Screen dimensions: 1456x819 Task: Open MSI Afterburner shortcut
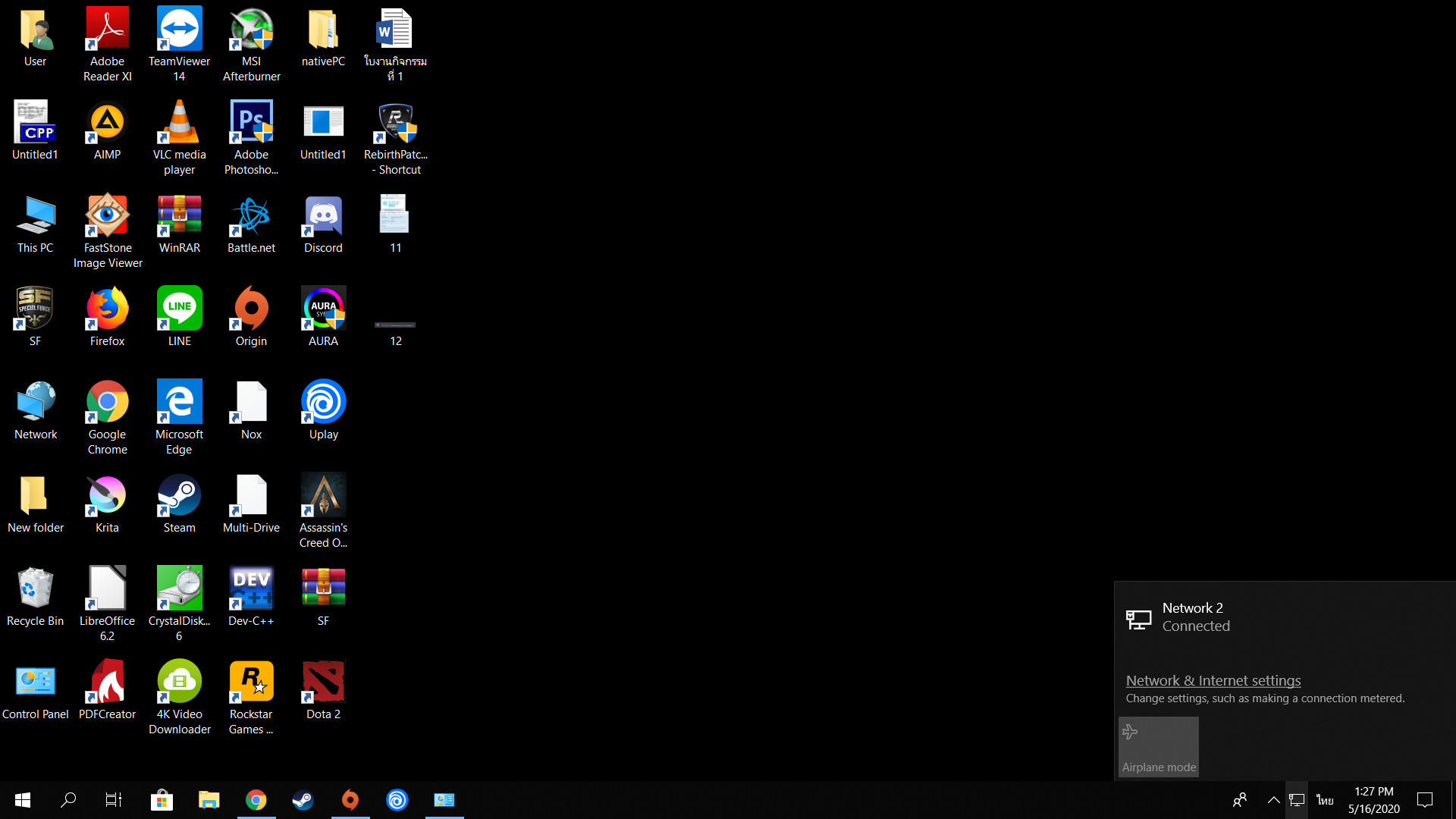click(251, 44)
